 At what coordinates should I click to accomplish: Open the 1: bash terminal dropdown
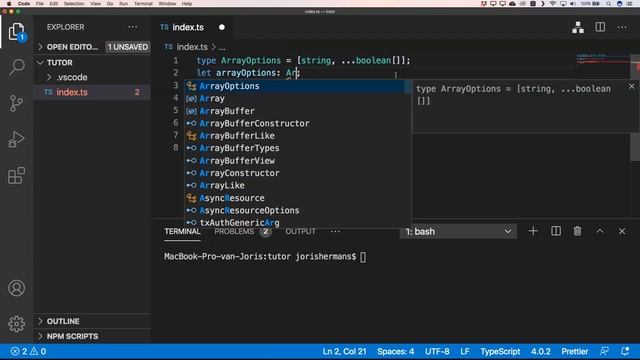pos(458,231)
